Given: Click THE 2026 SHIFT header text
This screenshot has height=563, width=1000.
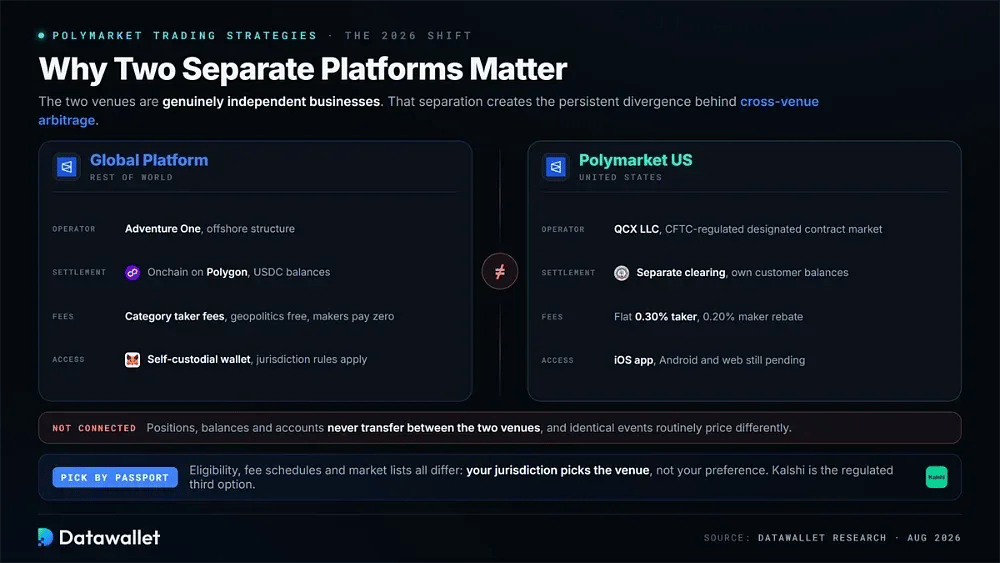Looking at the screenshot, I should click(x=408, y=36).
